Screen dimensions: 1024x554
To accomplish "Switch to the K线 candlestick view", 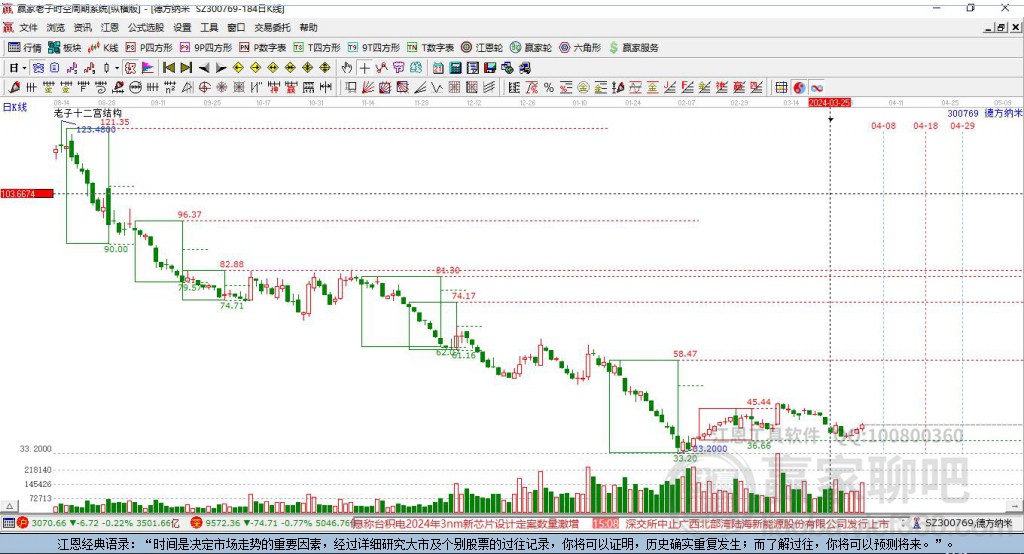I will [x=103, y=48].
